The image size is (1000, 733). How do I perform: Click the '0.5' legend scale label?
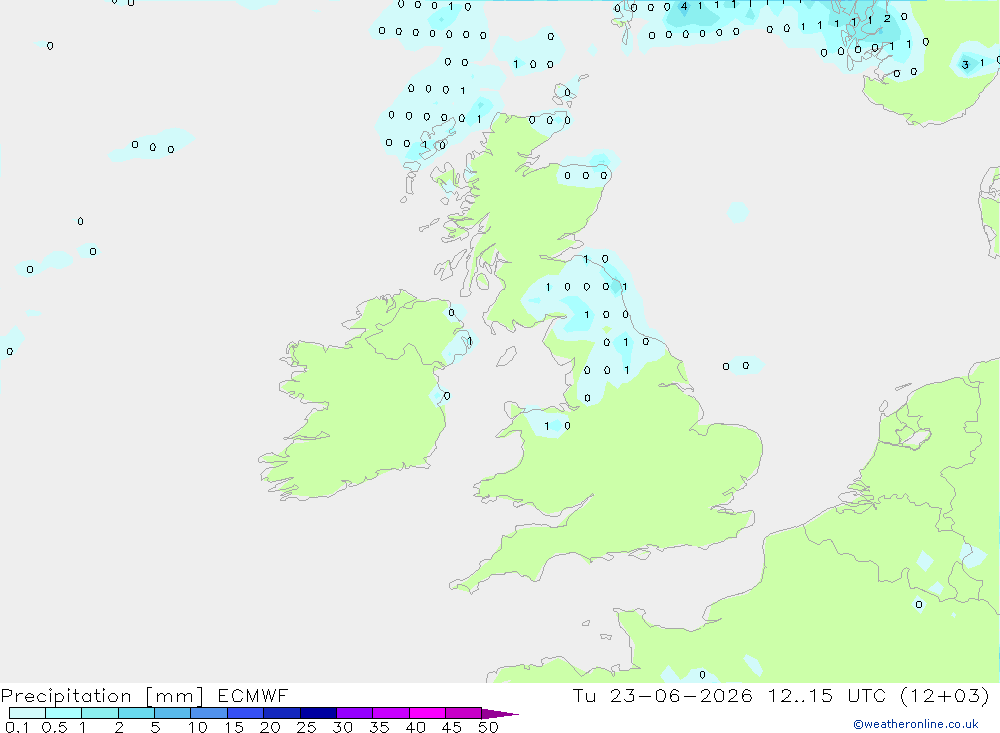54,727
